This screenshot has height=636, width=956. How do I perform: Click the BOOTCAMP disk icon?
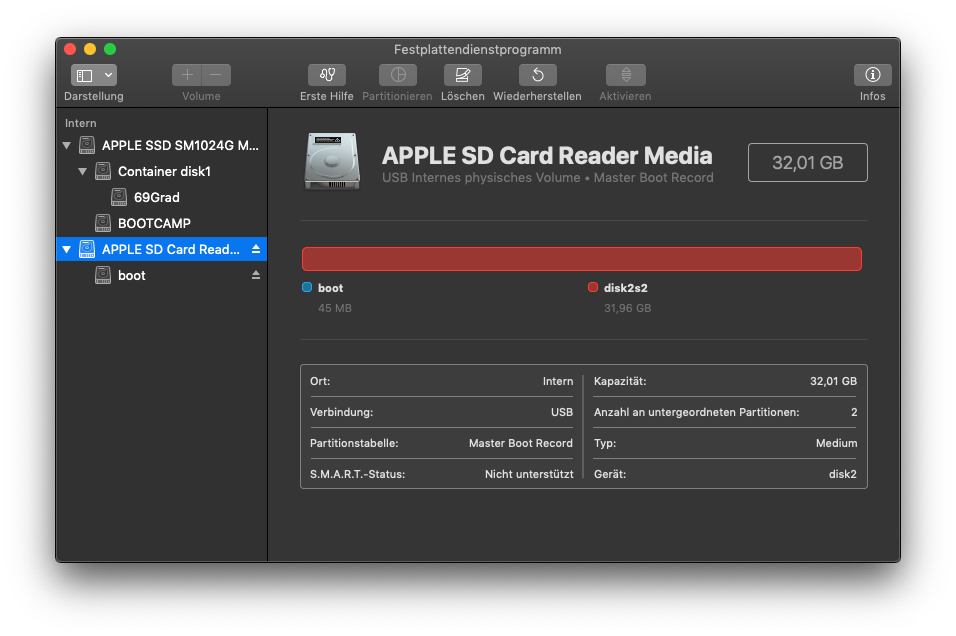coord(103,223)
